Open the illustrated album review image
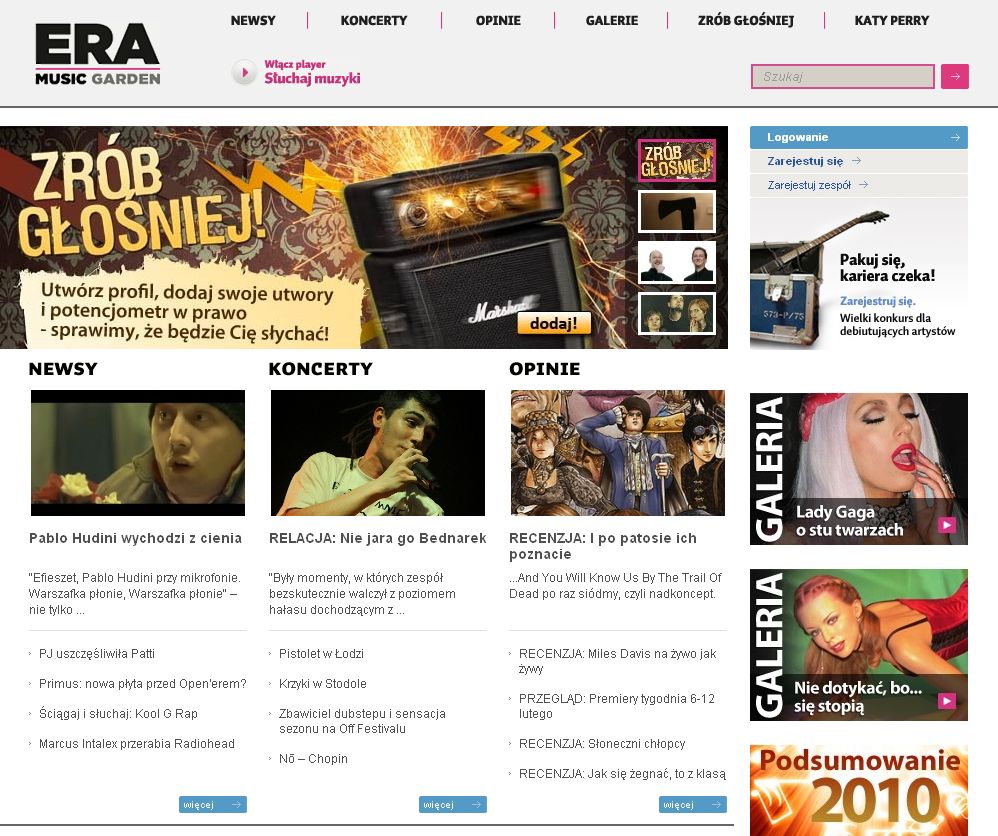 click(617, 453)
